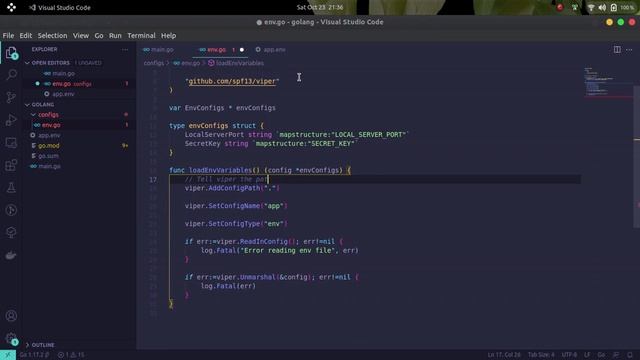Open the Accounts icon in activity bar
The image size is (640, 360).
pyautogui.click(x=11, y=316)
